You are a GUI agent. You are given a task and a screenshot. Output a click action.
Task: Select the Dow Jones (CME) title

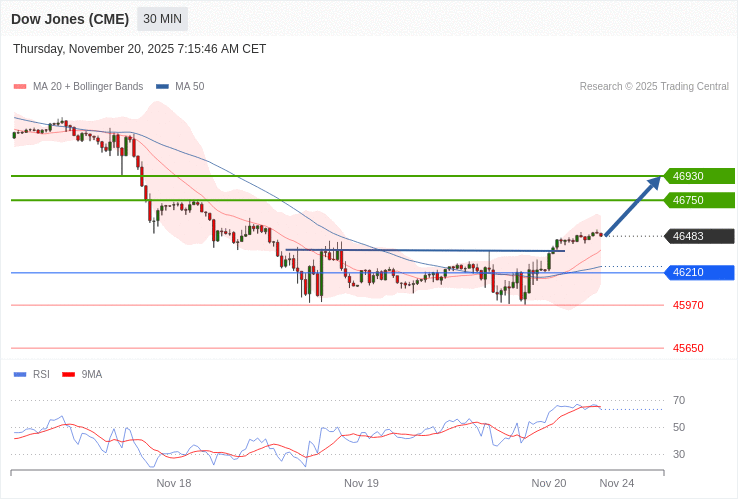(70, 19)
